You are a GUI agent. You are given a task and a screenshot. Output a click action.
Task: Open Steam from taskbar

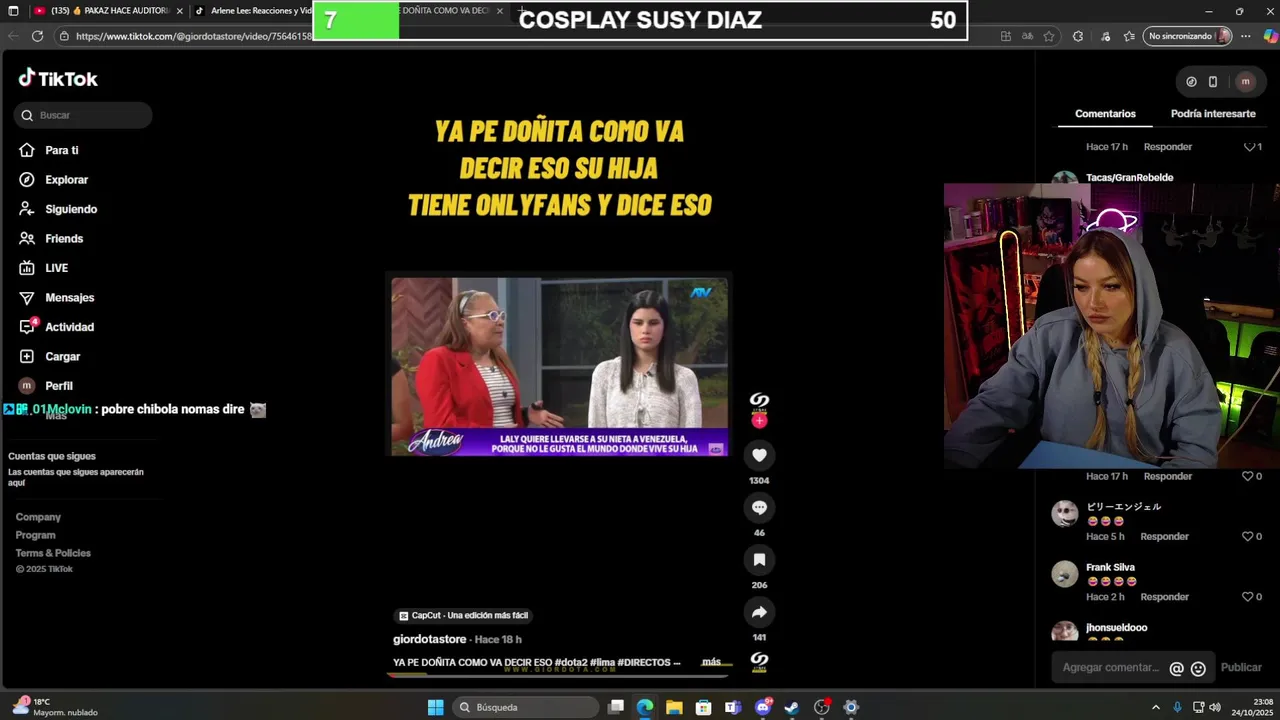point(792,707)
